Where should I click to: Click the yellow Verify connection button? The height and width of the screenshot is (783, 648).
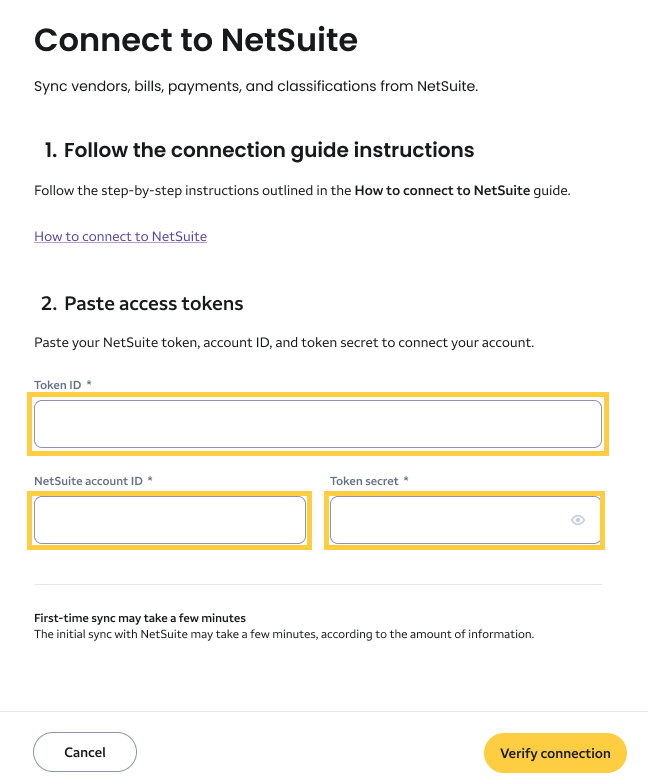(555, 753)
